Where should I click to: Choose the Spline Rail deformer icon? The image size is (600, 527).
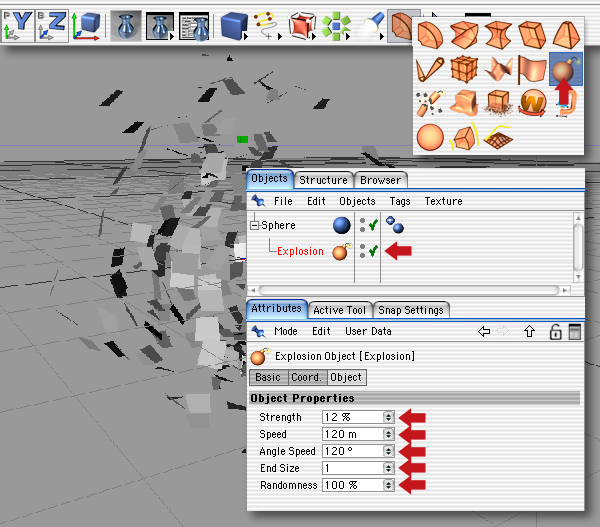pos(498,137)
